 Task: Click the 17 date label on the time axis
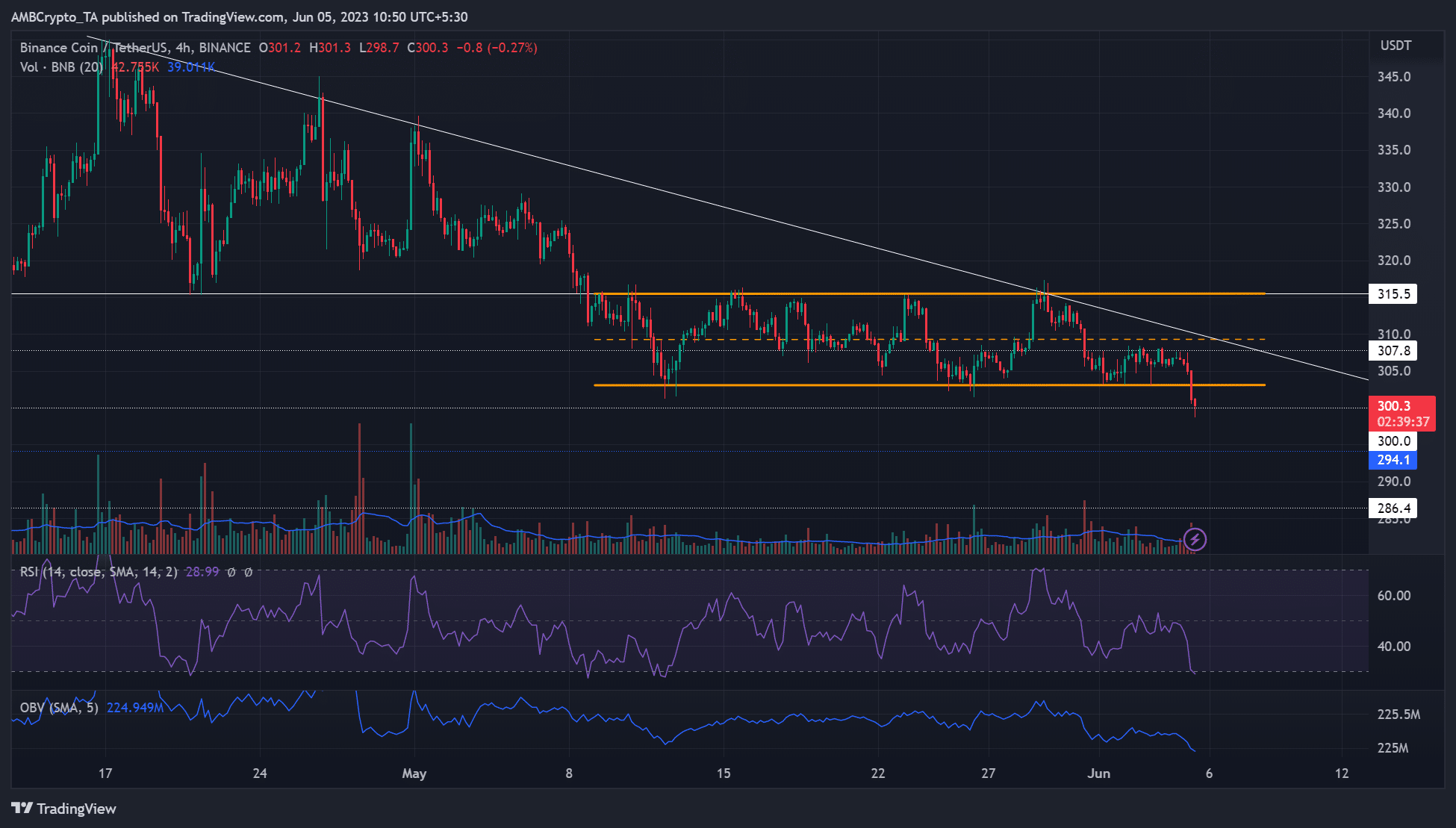pos(105,773)
